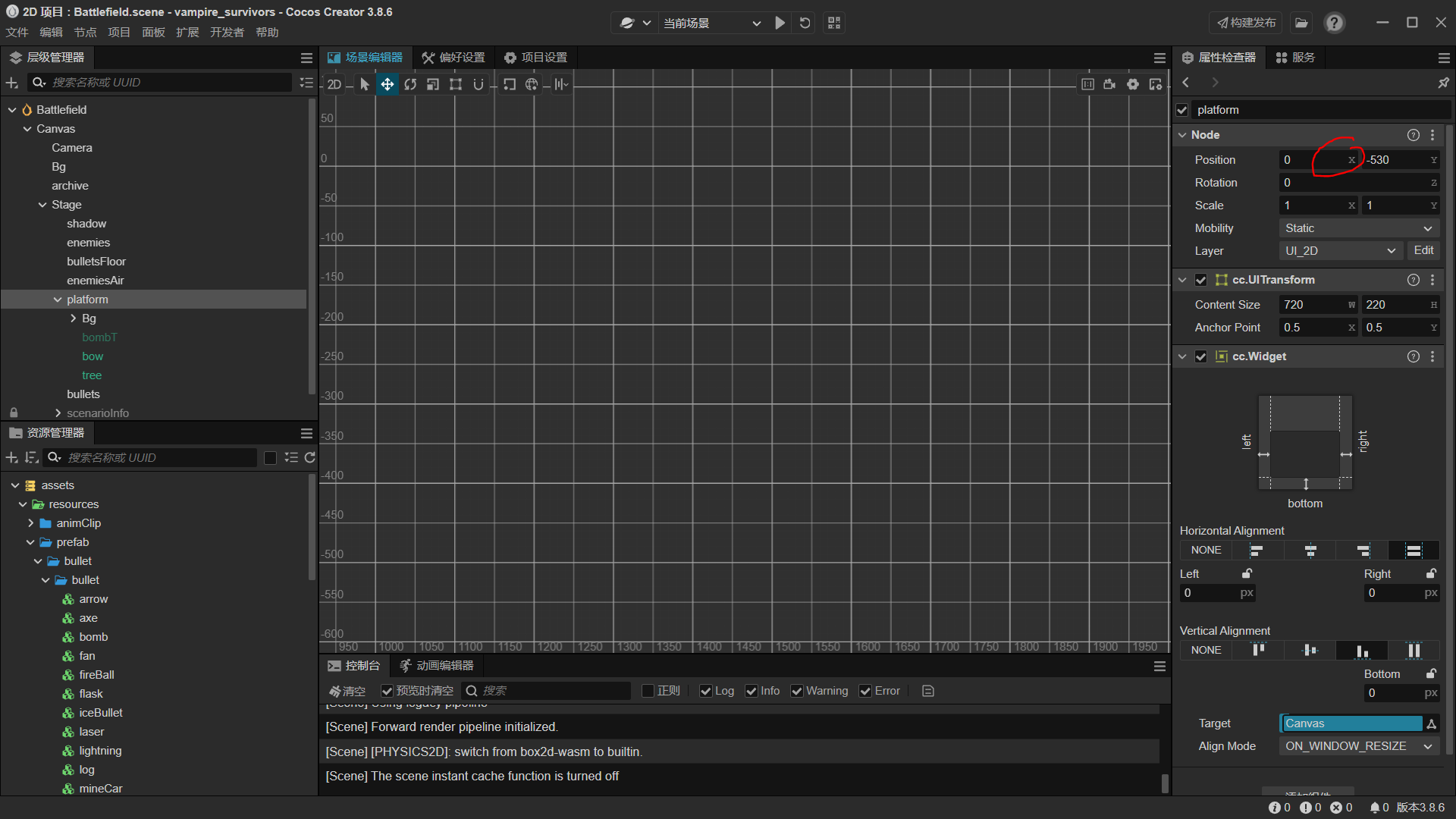
Task: Click the refresh assets icon
Action: pos(309,457)
